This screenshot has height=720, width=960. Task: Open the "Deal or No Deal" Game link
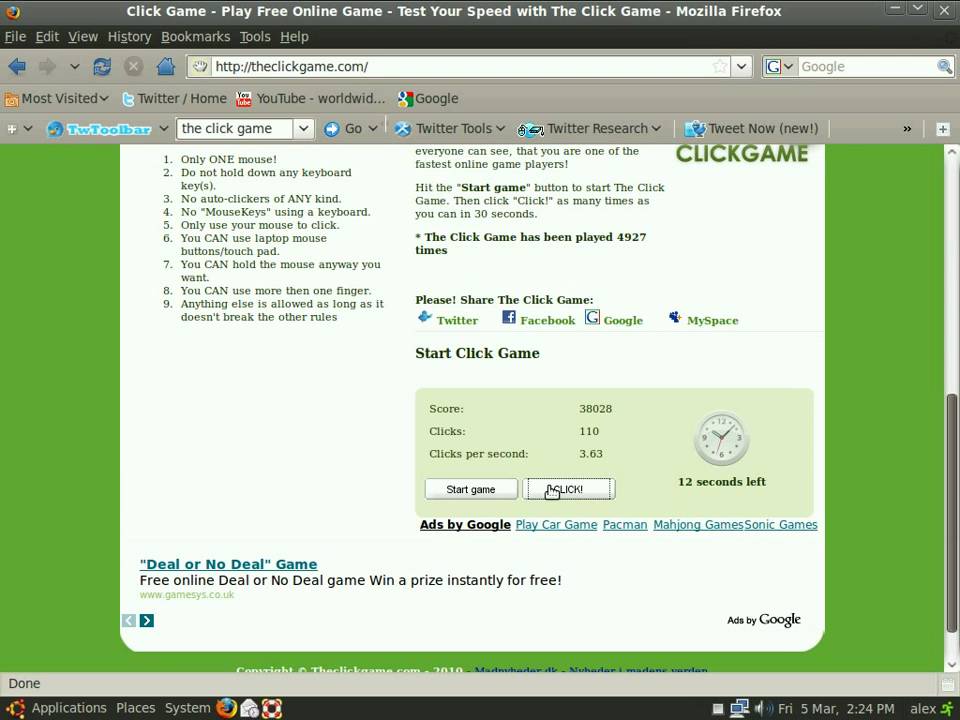click(228, 564)
